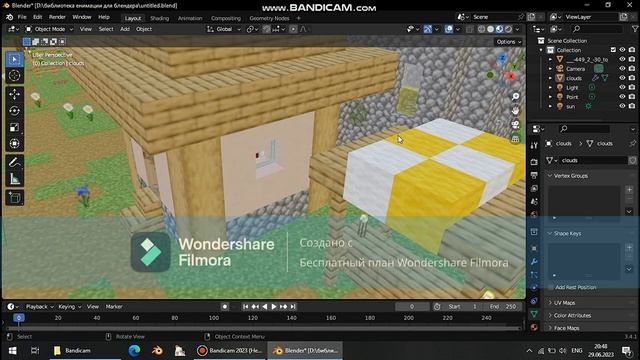
Task: Open the Output properties tab
Action: [x=534, y=175]
